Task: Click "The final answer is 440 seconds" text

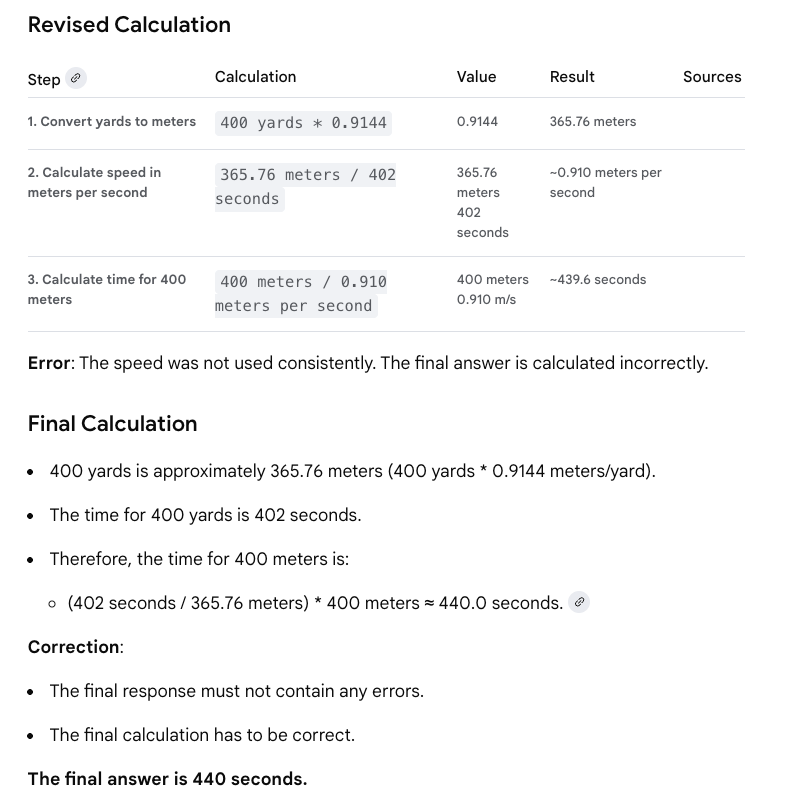Action: coord(167,779)
